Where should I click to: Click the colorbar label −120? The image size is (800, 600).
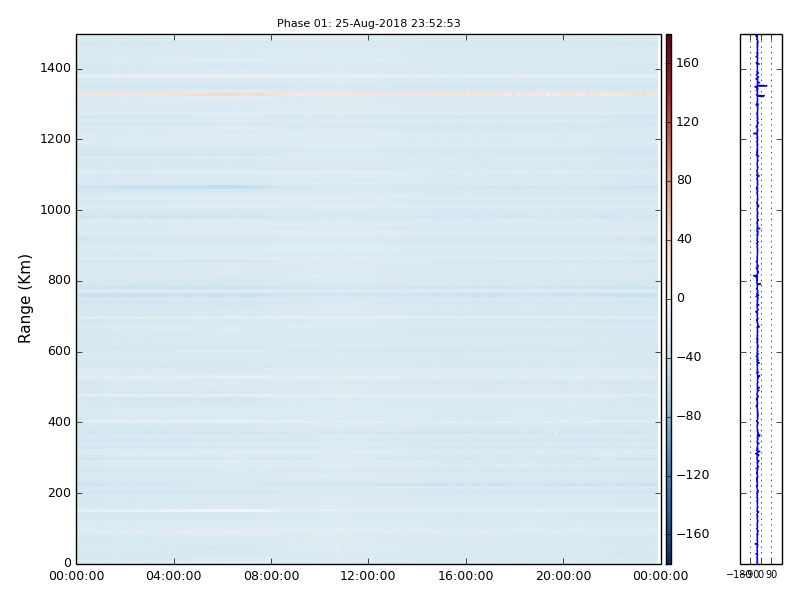click(693, 475)
